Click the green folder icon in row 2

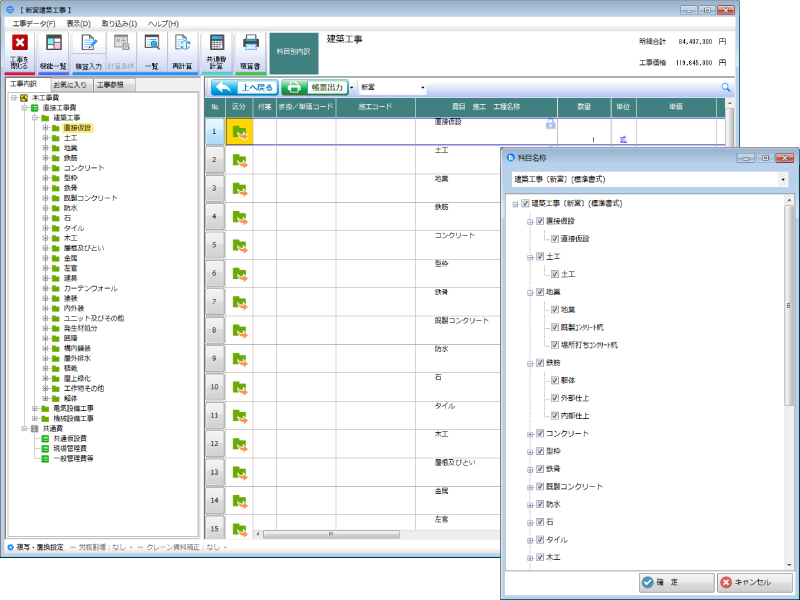(x=240, y=160)
